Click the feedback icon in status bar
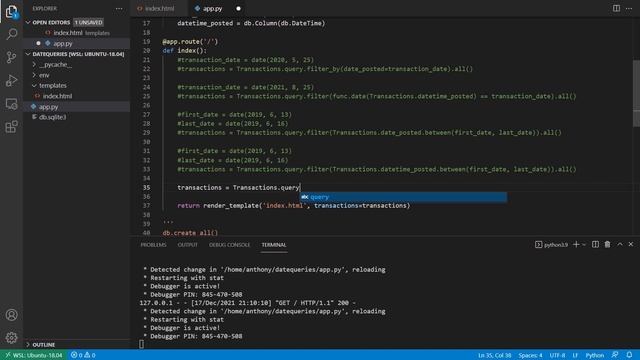Screen dimensions: 640x360 point(615,355)
